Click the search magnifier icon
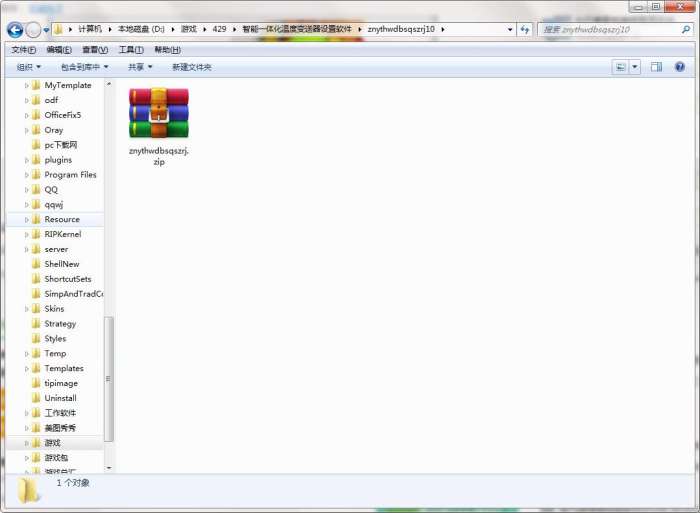 686,29
